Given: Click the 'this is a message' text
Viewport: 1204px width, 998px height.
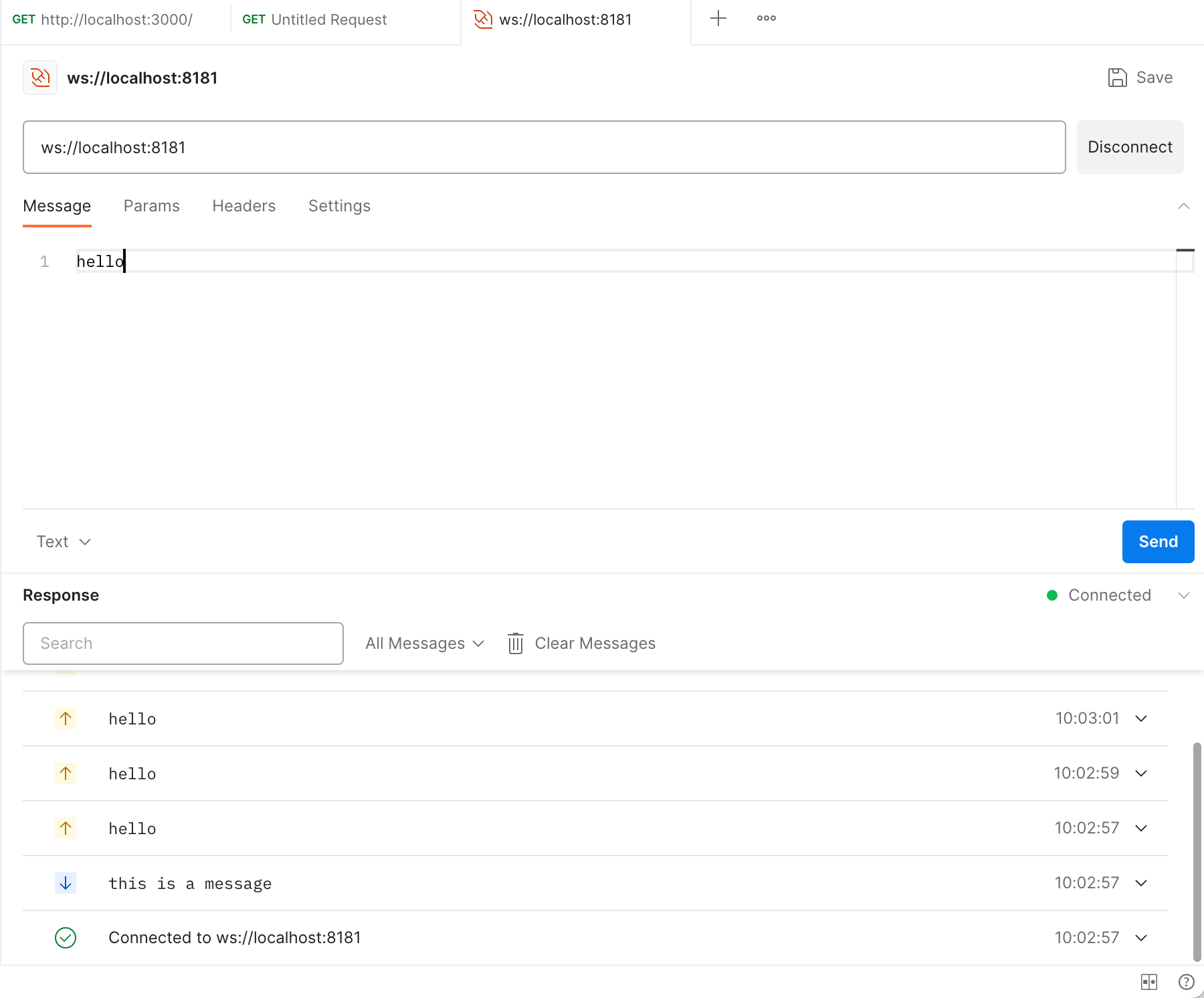Looking at the screenshot, I should point(190,884).
